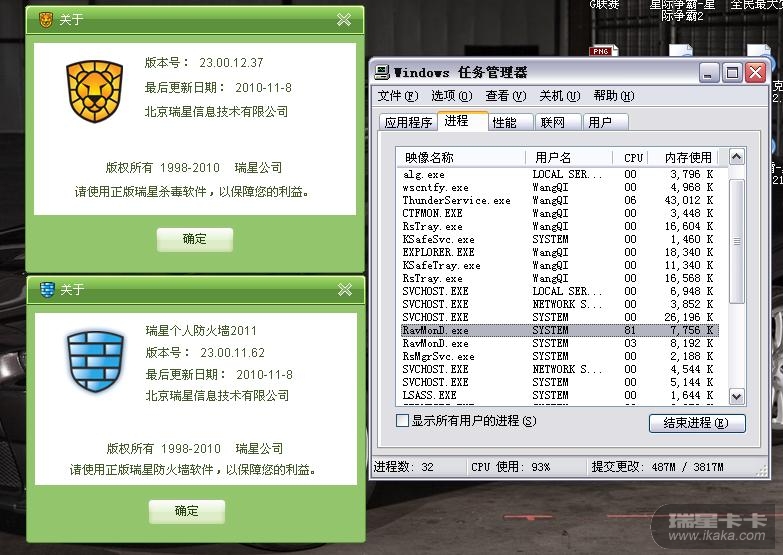Click the 瑞星个人防火墙2011 product name
Image resolution: width=783 pixels, height=555 pixels.
click(201, 331)
